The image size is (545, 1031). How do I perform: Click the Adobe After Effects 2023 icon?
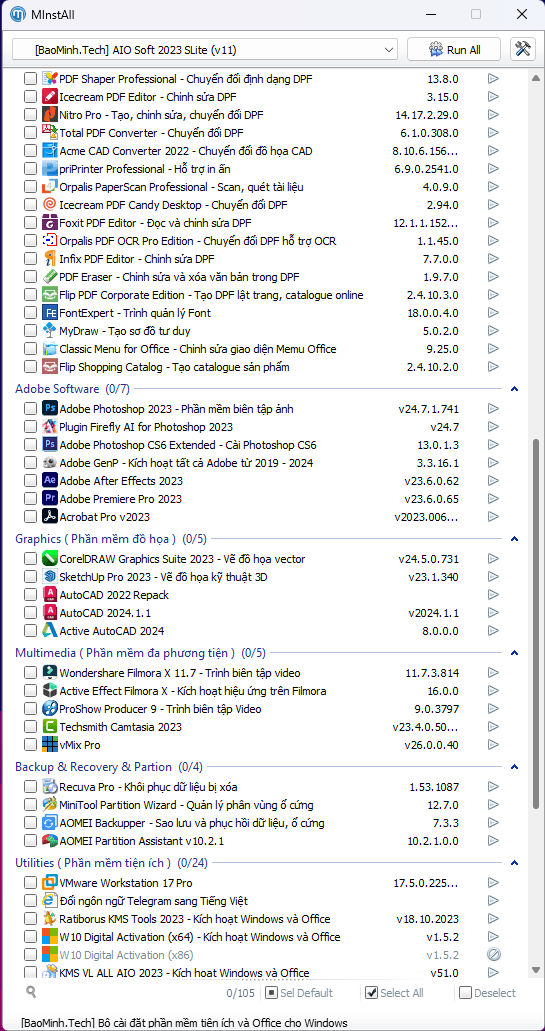50,481
